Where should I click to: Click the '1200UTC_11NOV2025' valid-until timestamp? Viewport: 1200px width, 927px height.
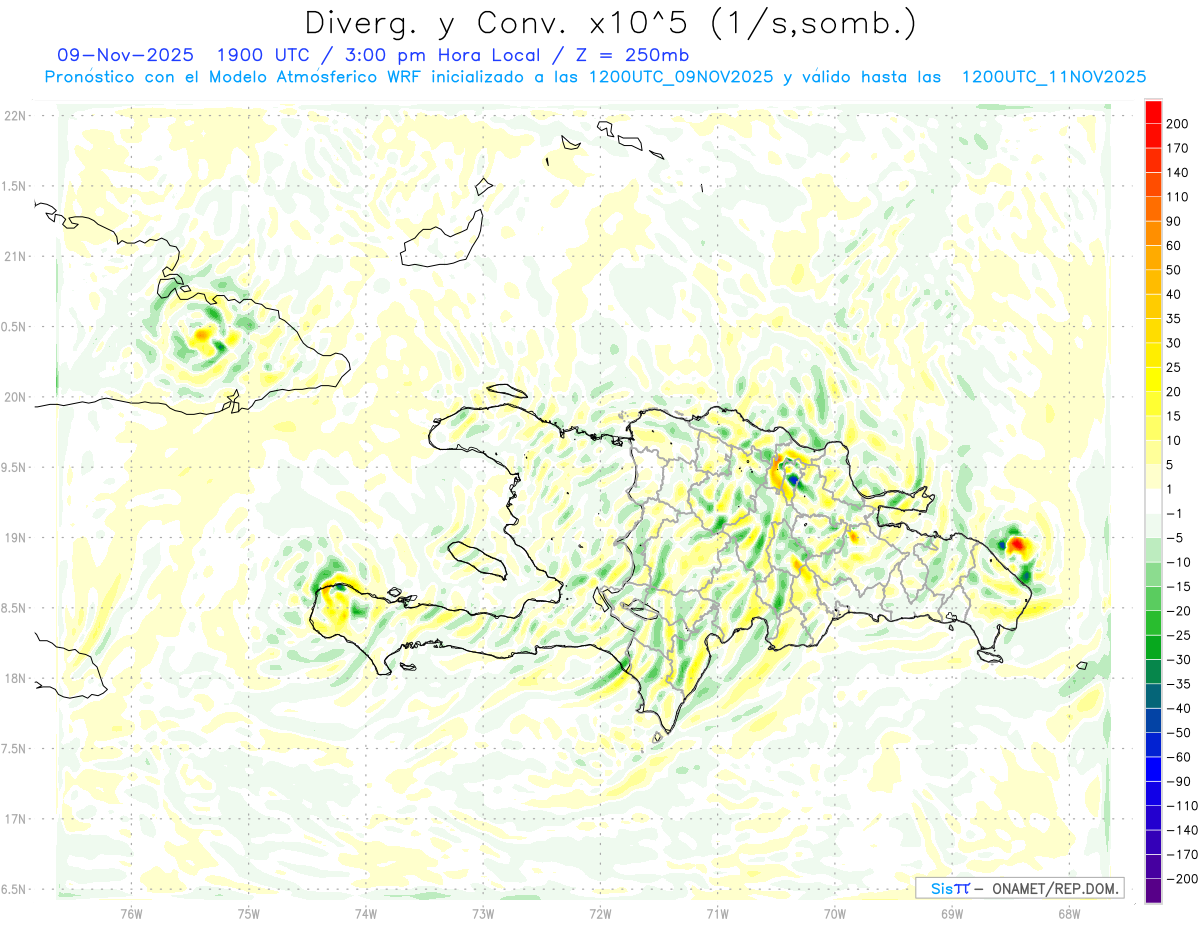pos(1053,77)
